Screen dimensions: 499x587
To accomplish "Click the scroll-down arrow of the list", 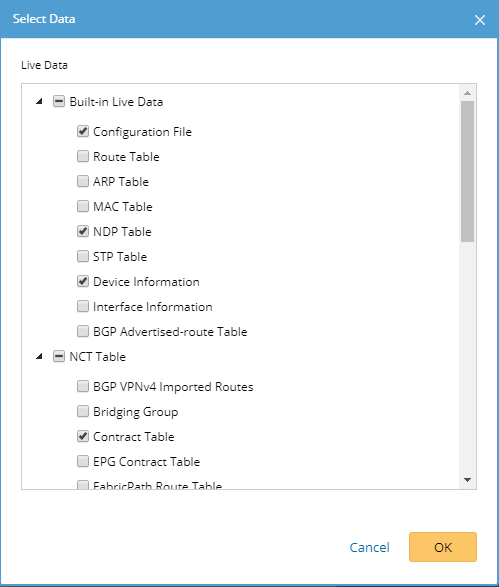I will coord(467,480).
